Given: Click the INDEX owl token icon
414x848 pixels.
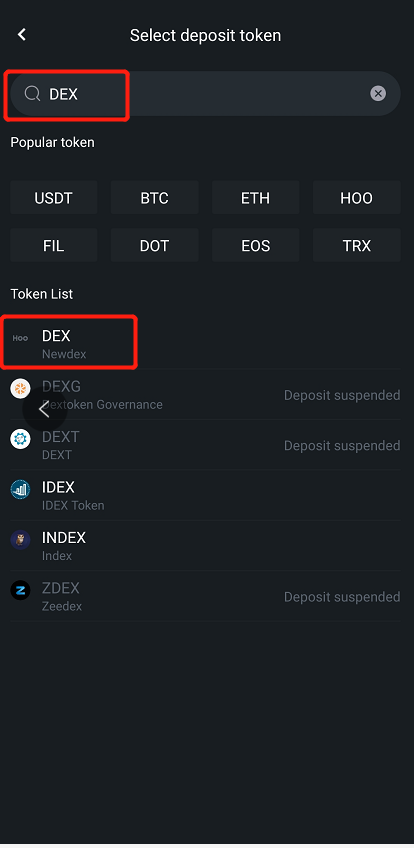Looking at the screenshot, I should pos(21,540).
